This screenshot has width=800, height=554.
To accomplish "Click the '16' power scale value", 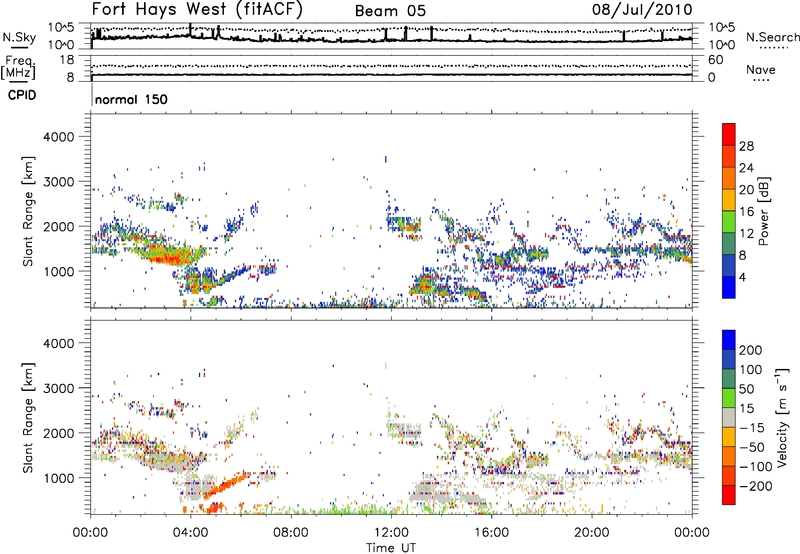I will tap(746, 212).
